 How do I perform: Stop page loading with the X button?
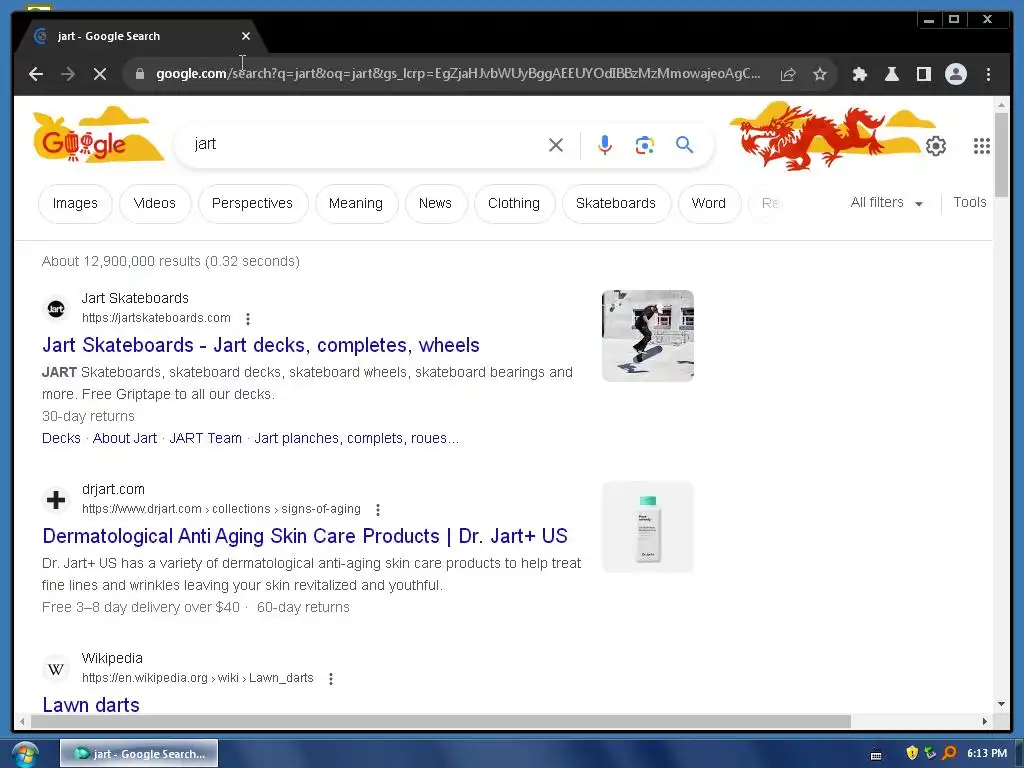[100, 74]
